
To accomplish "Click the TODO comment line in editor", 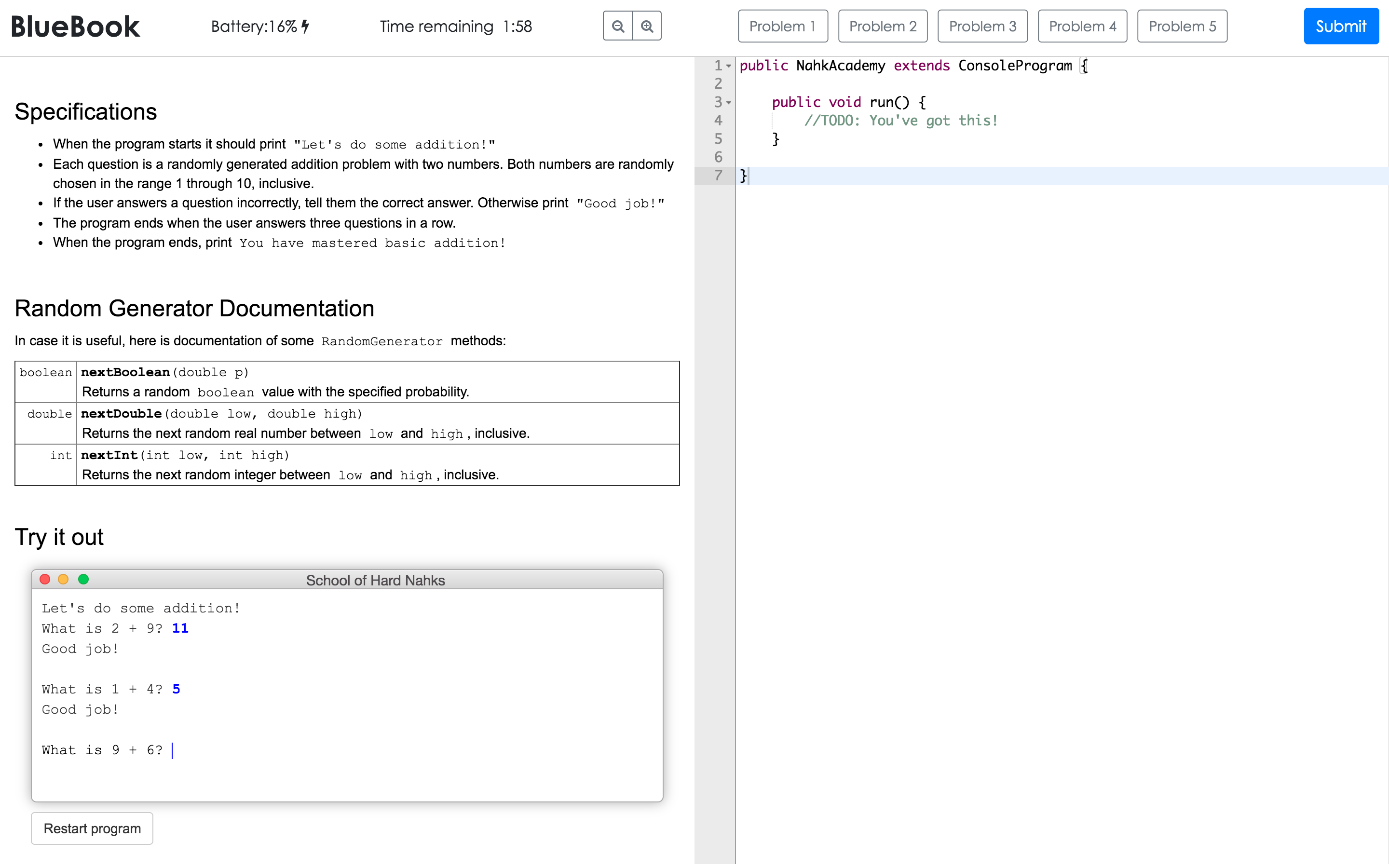I will click(900, 121).
